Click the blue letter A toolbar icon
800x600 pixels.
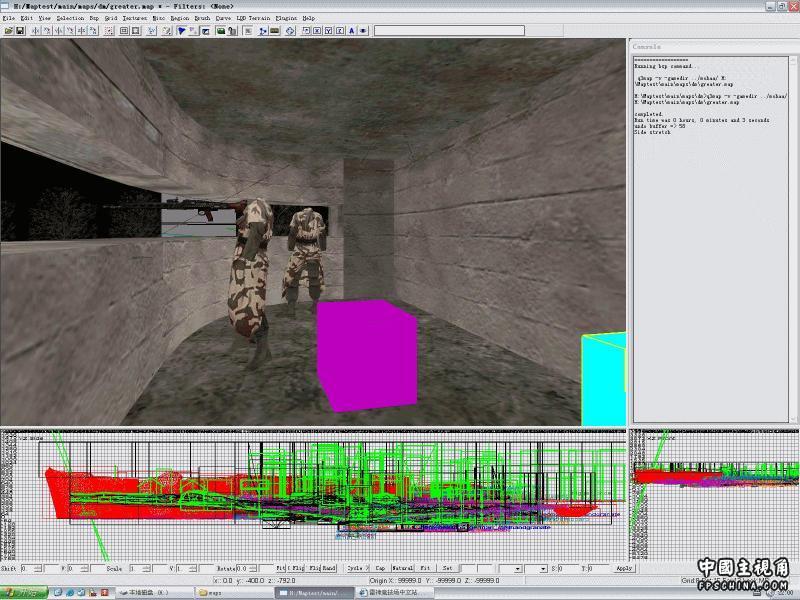[352, 31]
